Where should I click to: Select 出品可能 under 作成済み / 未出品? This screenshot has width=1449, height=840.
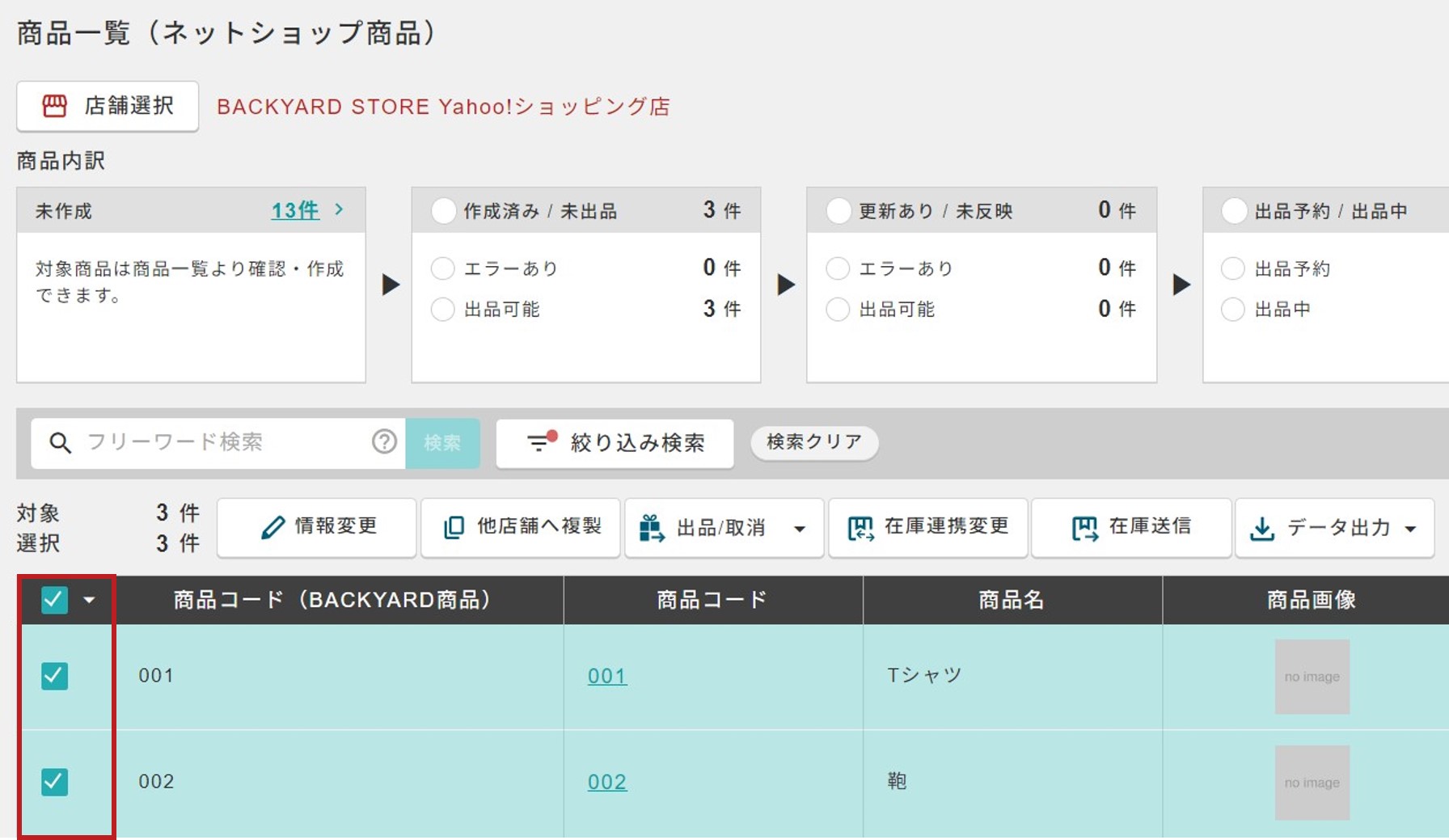pyautogui.click(x=443, y=309)
